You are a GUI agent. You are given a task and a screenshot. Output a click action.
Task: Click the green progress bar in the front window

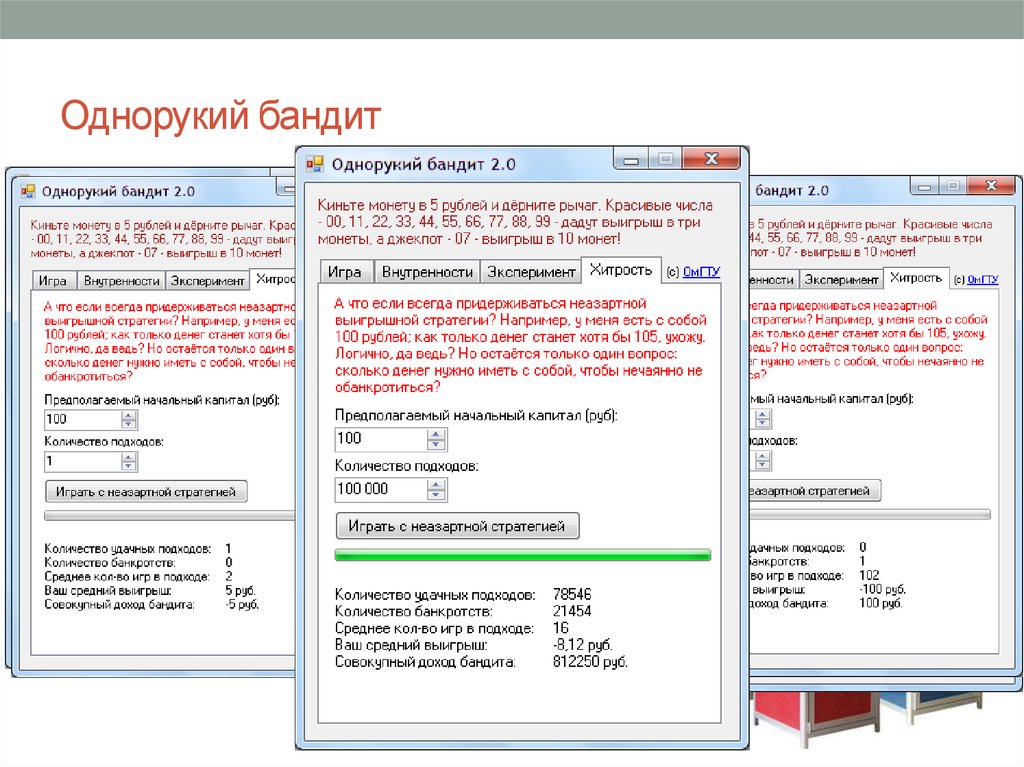[523, 554]
